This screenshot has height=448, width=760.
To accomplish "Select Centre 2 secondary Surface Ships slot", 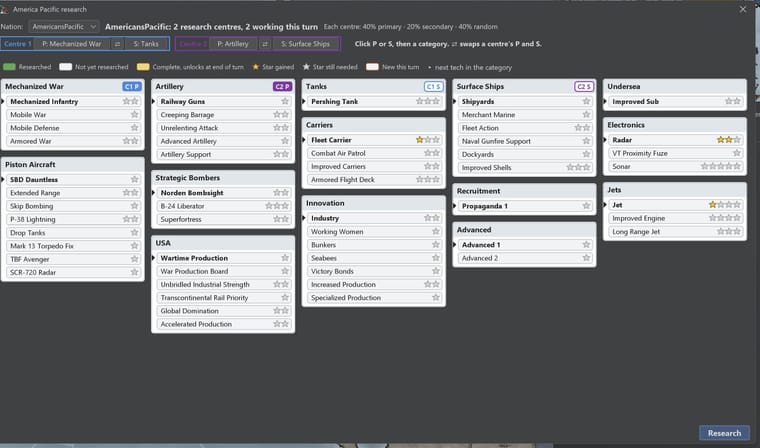I will 305,44.
